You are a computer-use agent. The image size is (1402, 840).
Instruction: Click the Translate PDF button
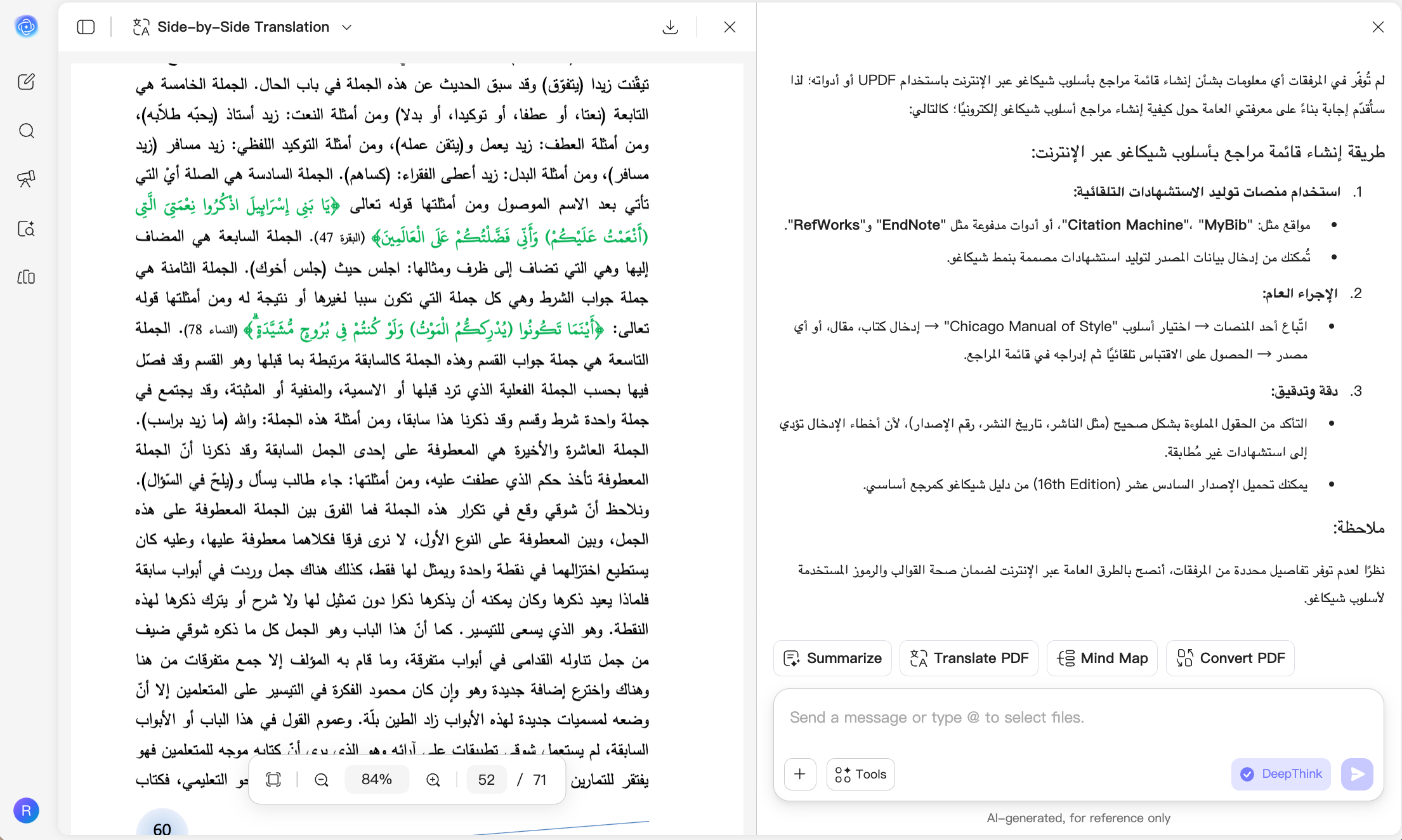coord(969,658)
